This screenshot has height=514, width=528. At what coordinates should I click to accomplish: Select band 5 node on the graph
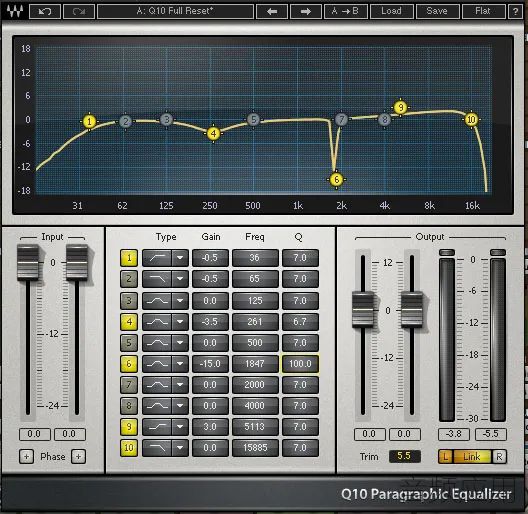253,119
